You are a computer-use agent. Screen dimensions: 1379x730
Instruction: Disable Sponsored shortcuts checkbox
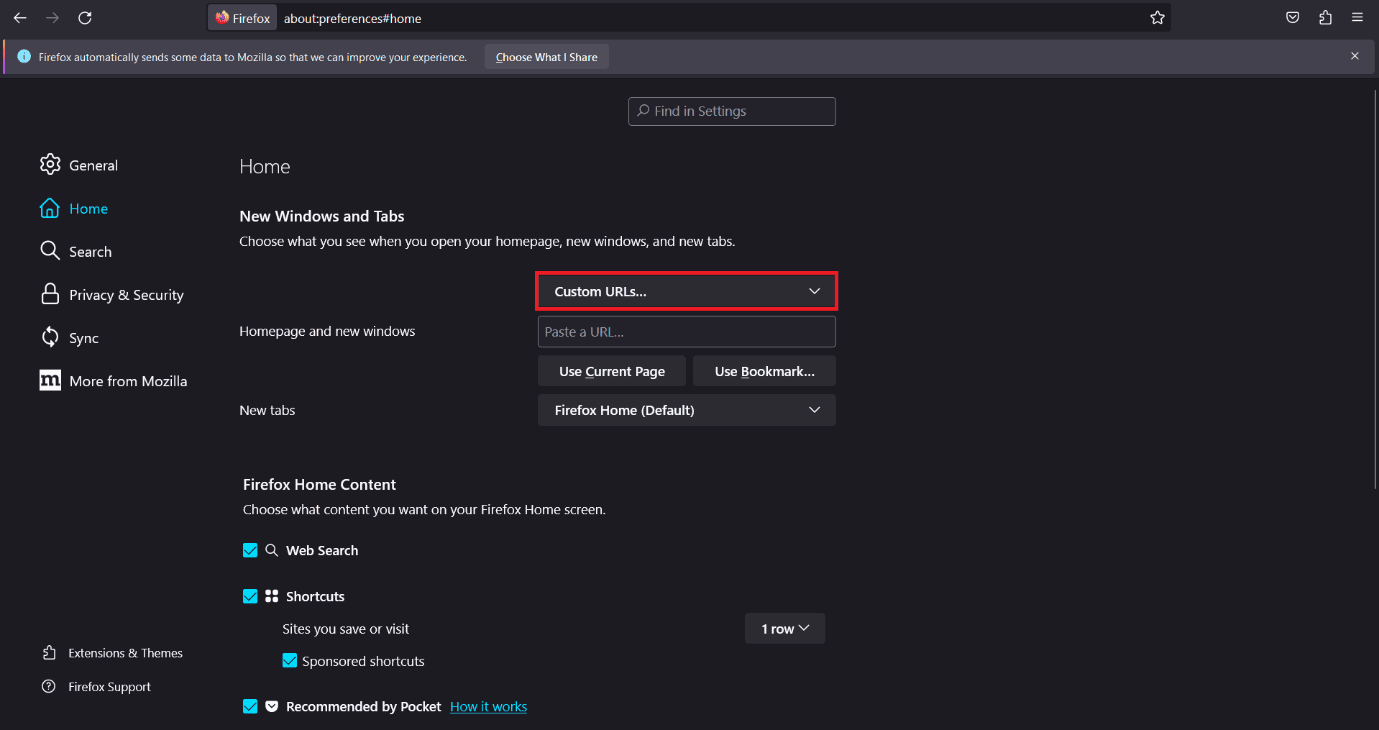290,661
